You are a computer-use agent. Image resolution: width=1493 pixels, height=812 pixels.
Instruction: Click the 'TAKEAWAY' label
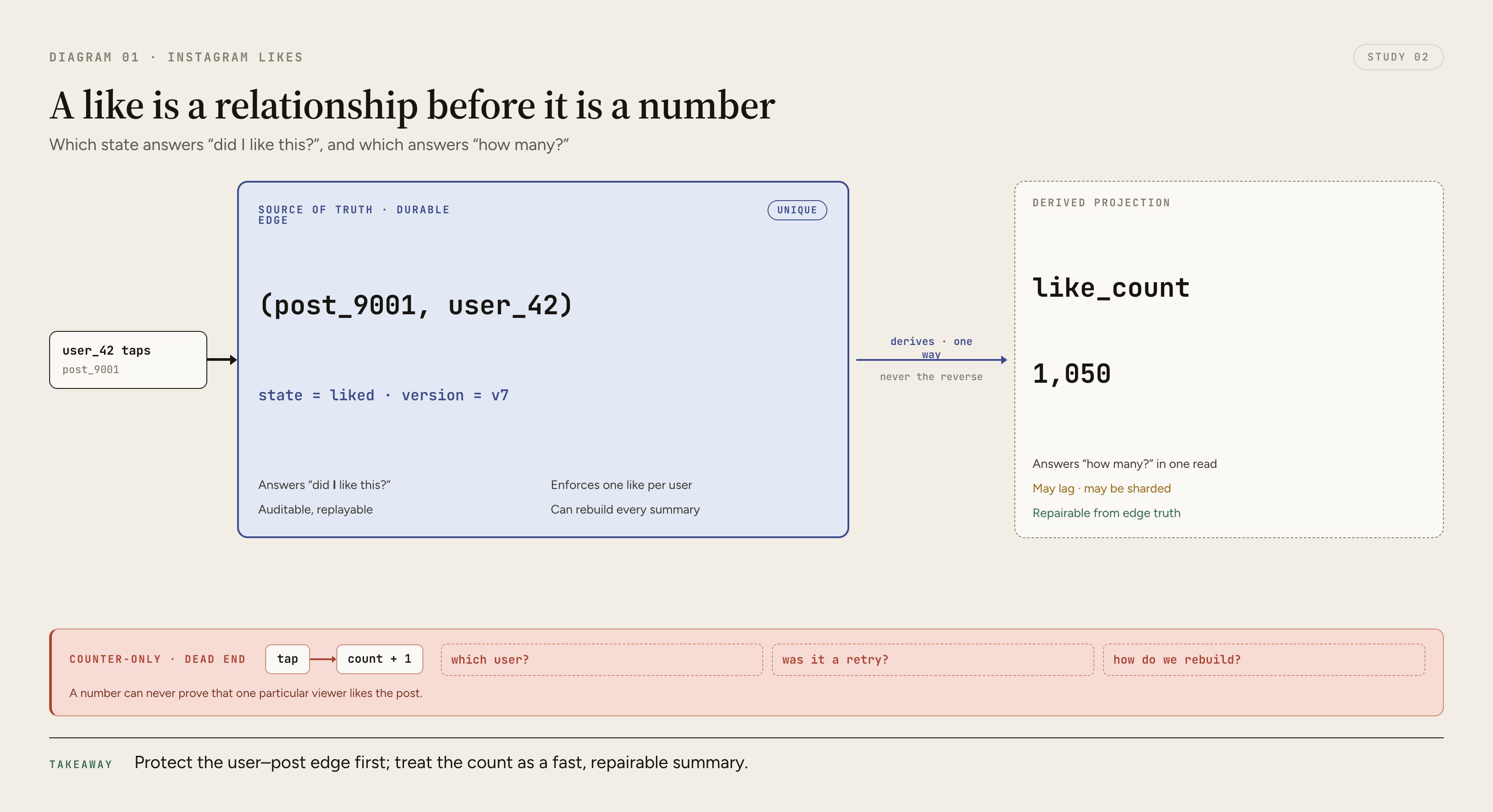80,765
